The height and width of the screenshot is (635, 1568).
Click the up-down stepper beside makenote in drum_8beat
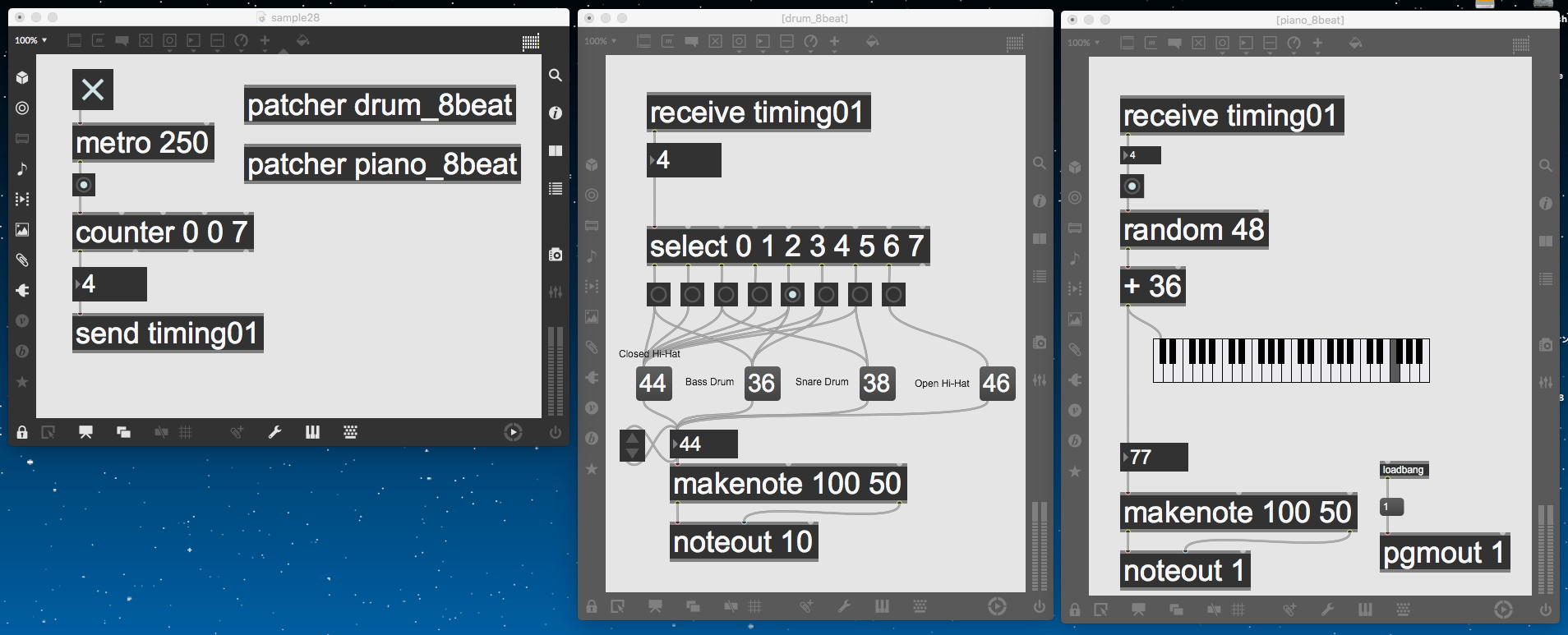[x=633, y=445]
